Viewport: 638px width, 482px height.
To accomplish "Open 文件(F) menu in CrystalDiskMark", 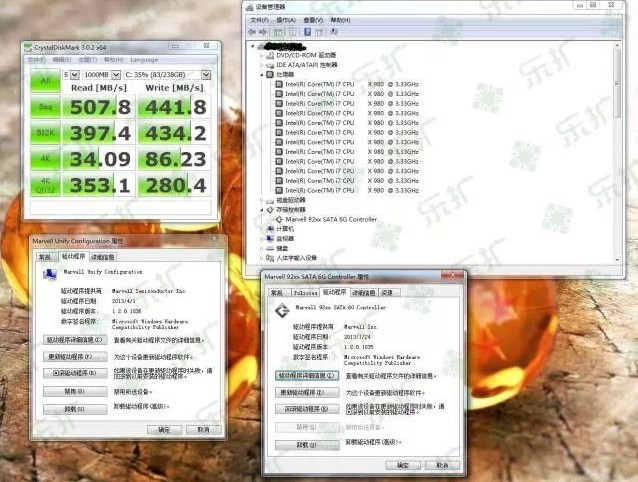I will [37, 60].
